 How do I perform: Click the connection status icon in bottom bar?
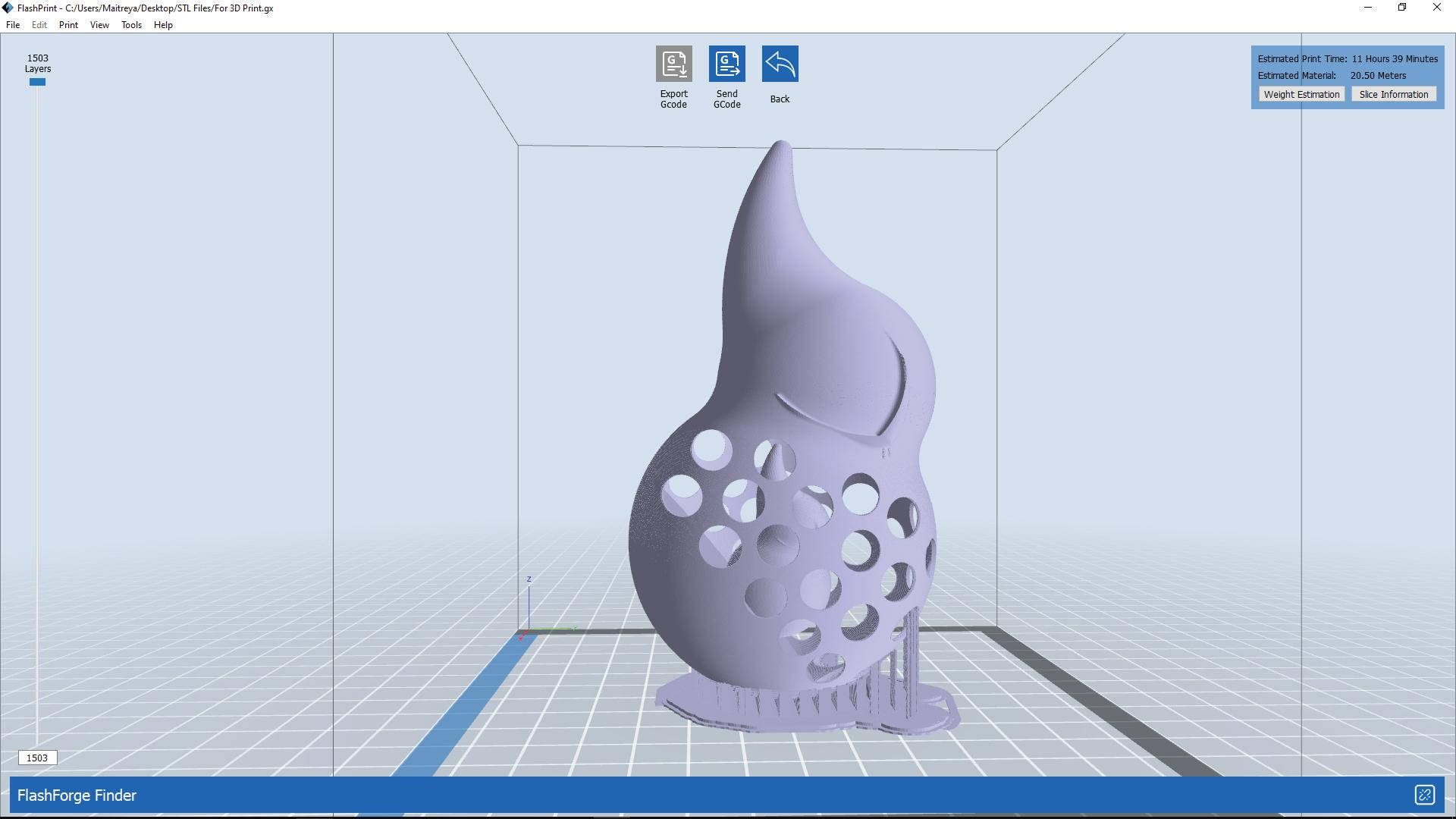click(x=1424, y=795)
